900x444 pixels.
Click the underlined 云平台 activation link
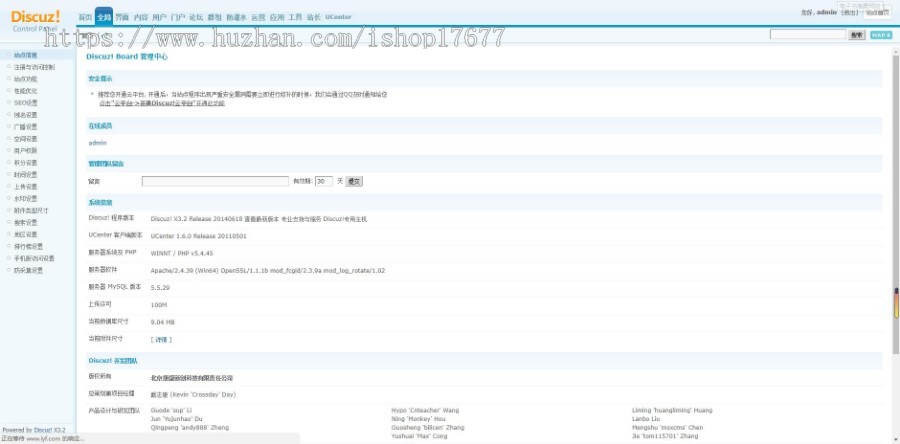tap(162, 103)
